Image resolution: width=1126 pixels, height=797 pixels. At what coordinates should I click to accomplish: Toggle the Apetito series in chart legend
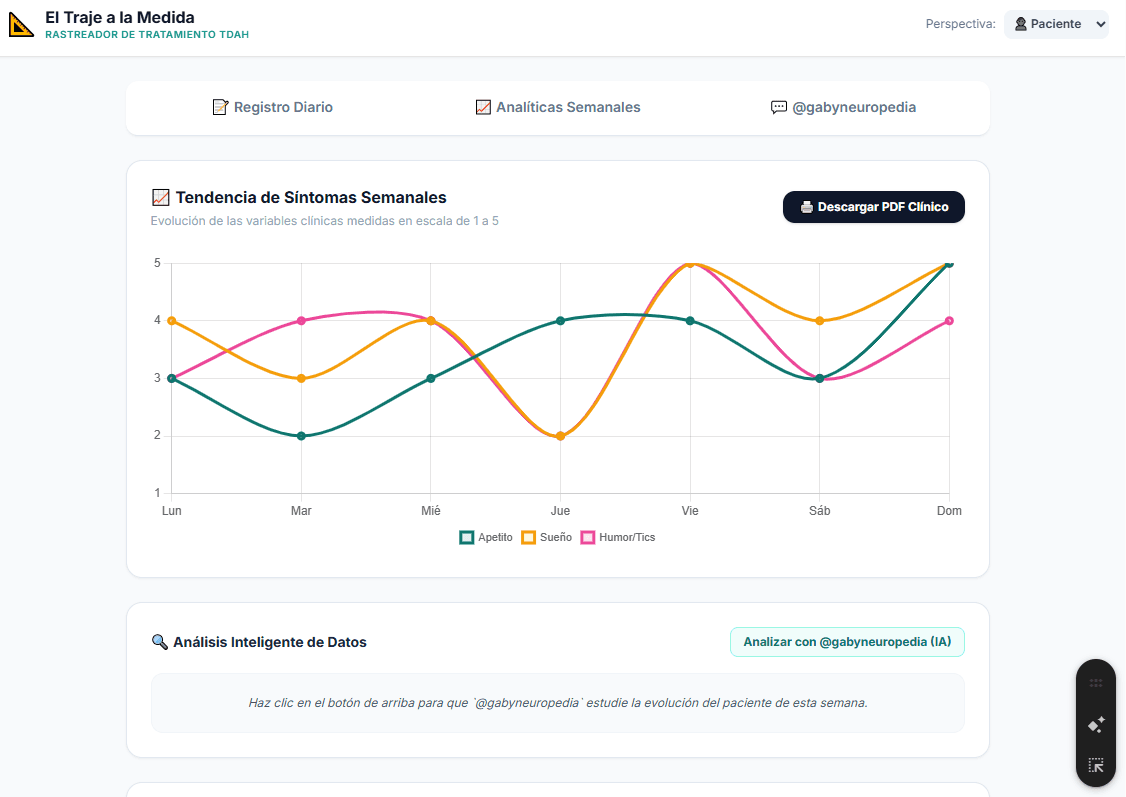pyautogui.click(x=486, y=537)
